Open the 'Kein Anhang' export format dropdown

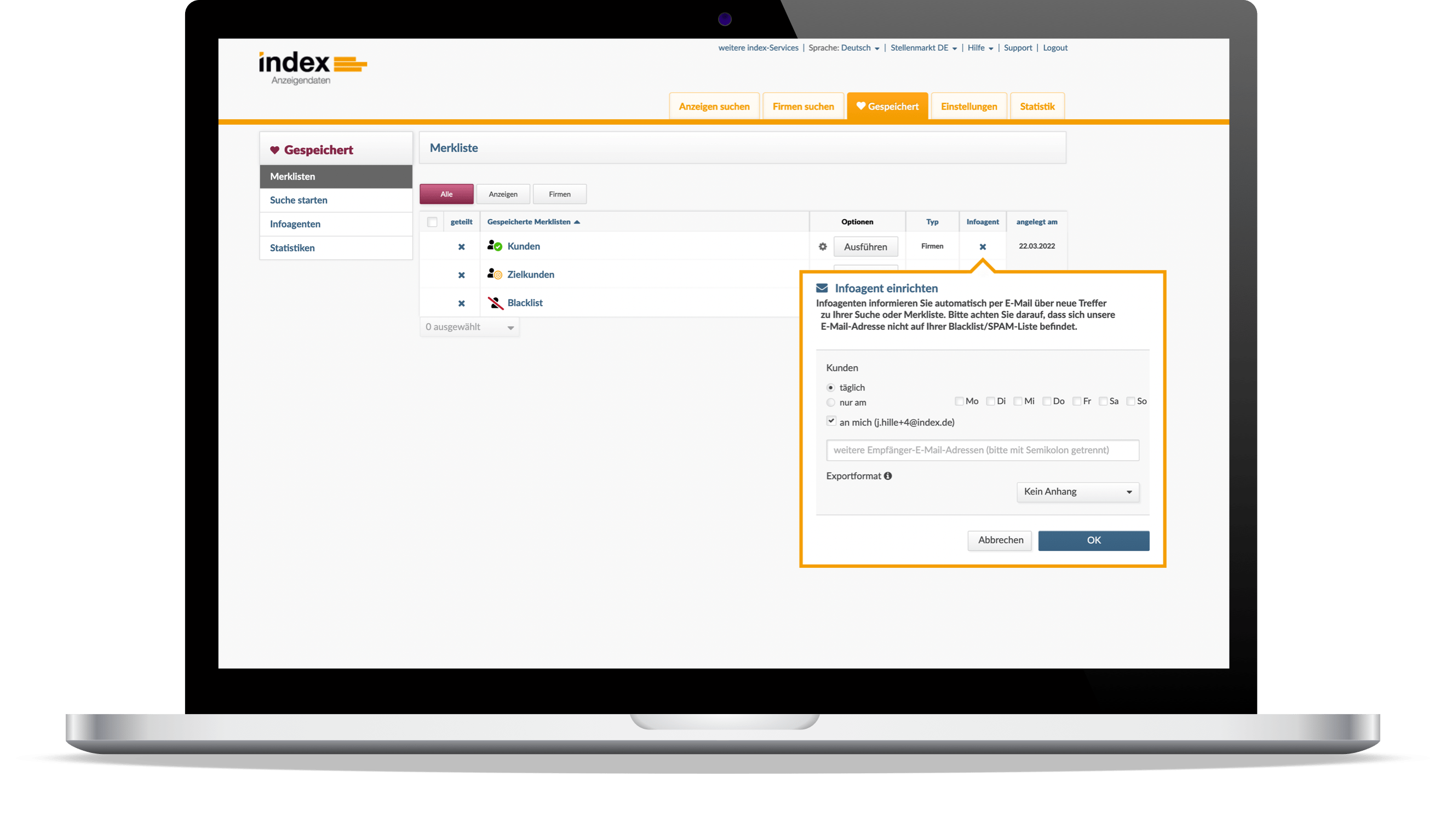(1077, 492)
